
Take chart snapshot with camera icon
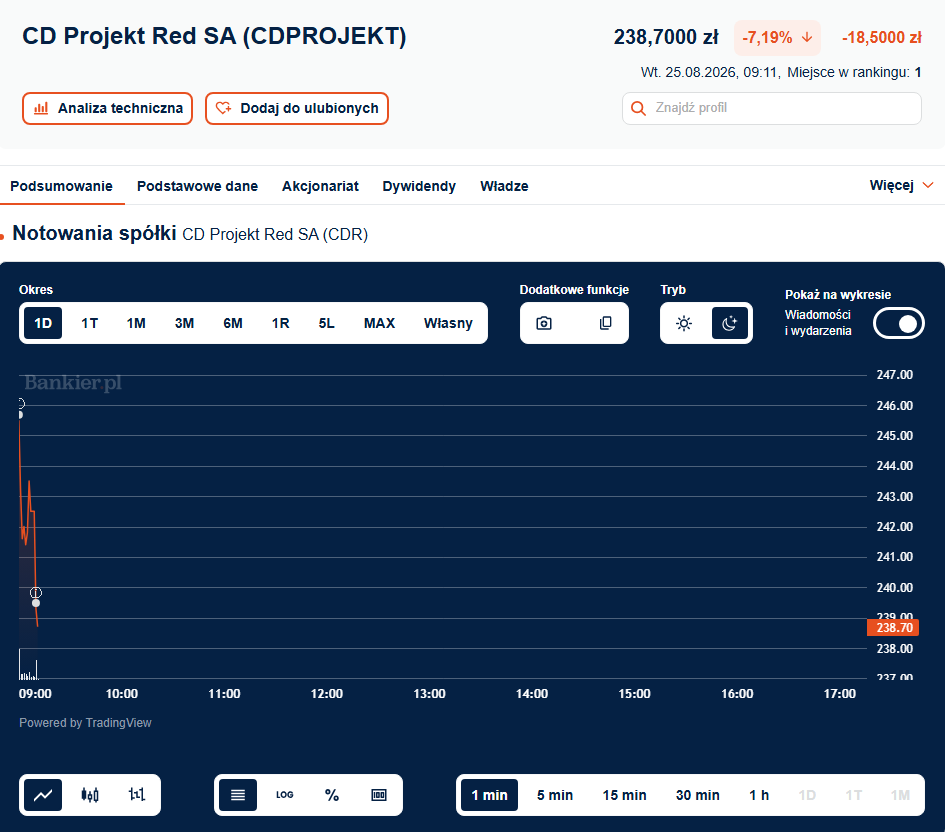[544, 323]
